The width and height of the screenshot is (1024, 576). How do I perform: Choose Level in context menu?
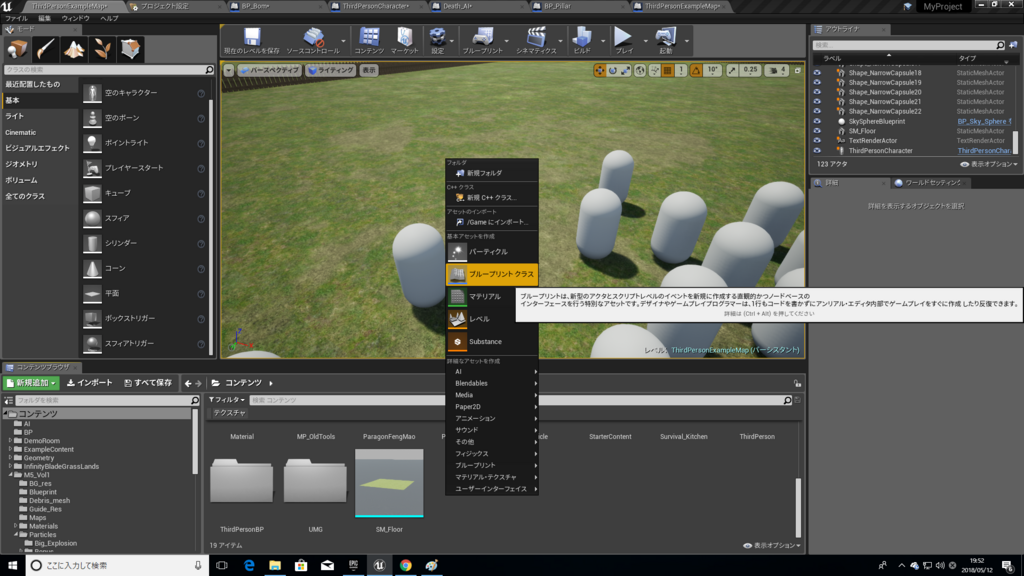coord(492,319)
